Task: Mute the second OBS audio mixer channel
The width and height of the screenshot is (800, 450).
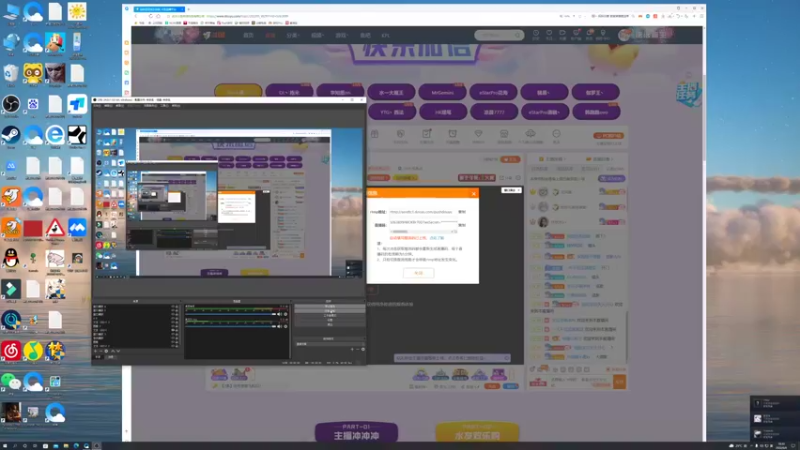Action: (x=280, y=327)
